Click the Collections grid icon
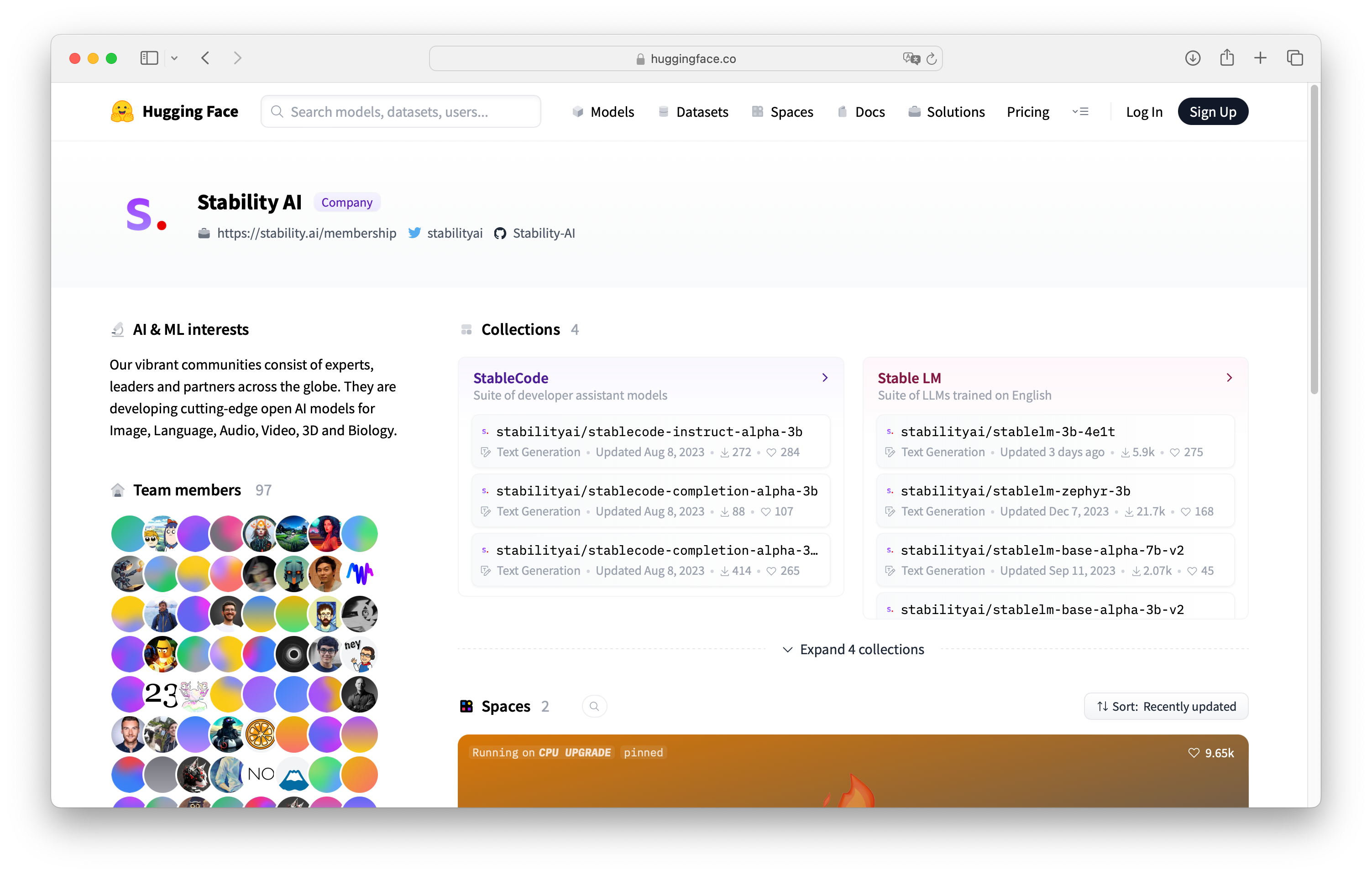The height and width of the screenshot is (875, 1372). (466, 330)
